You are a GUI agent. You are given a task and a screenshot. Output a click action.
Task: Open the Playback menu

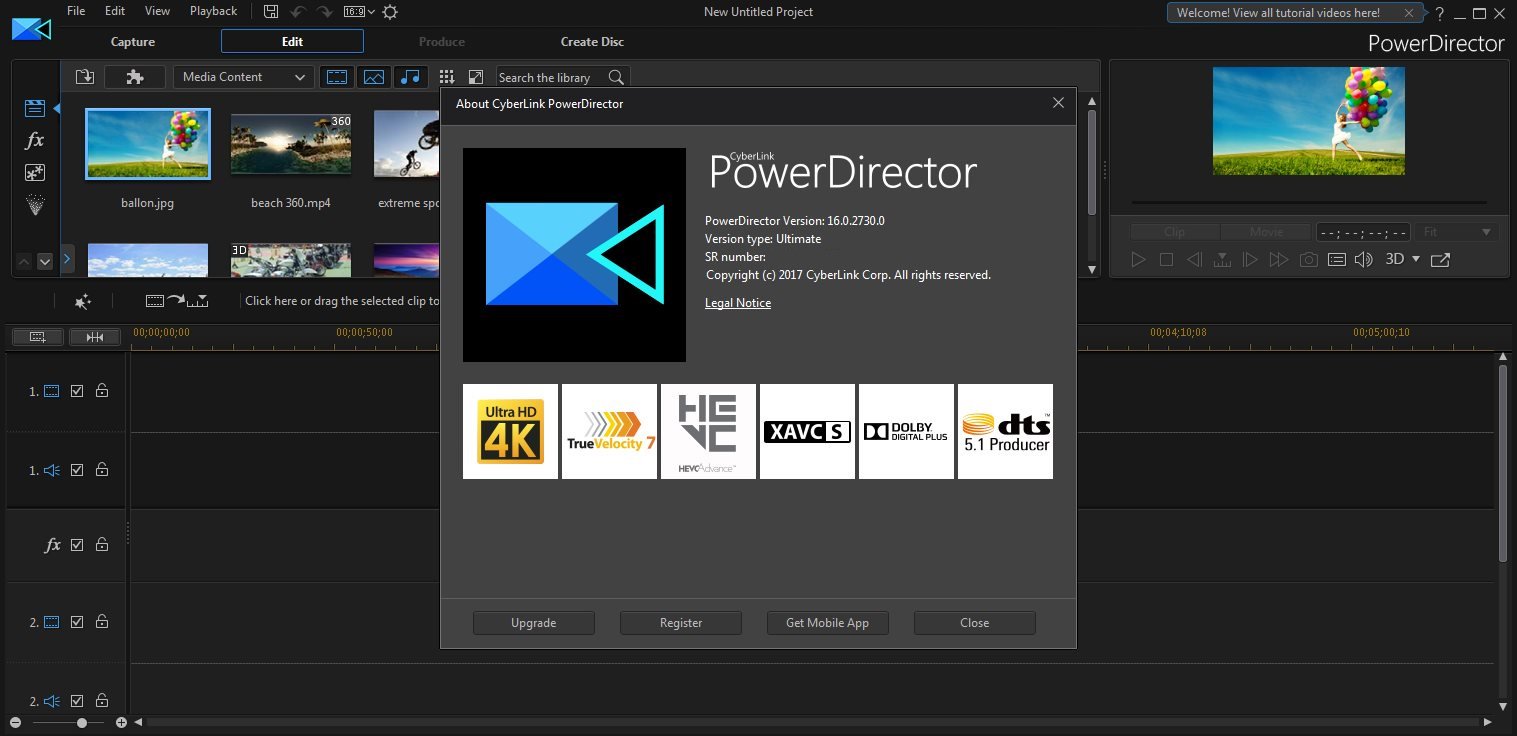pos(213,11)
